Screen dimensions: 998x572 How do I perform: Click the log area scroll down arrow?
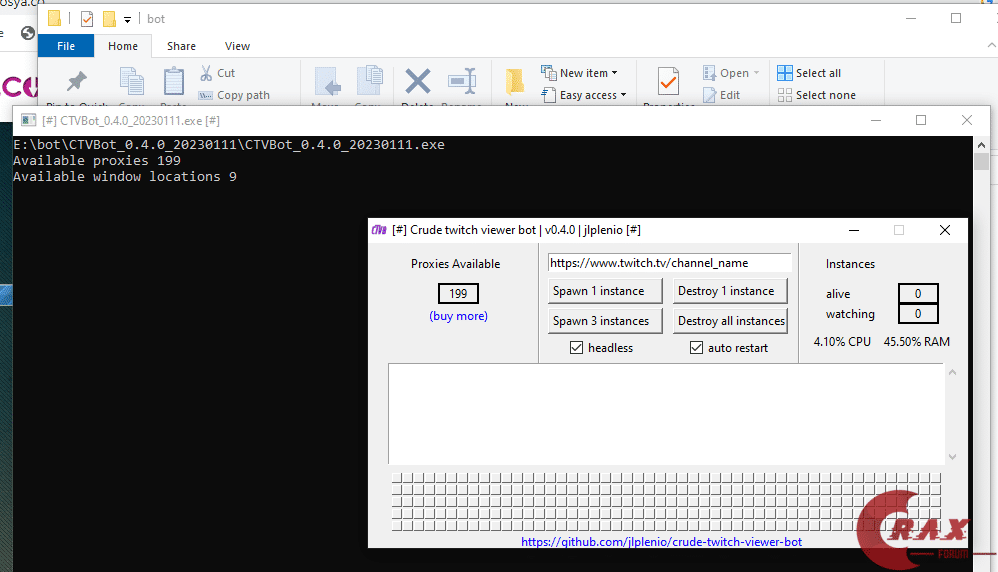[x=952, y=456]
